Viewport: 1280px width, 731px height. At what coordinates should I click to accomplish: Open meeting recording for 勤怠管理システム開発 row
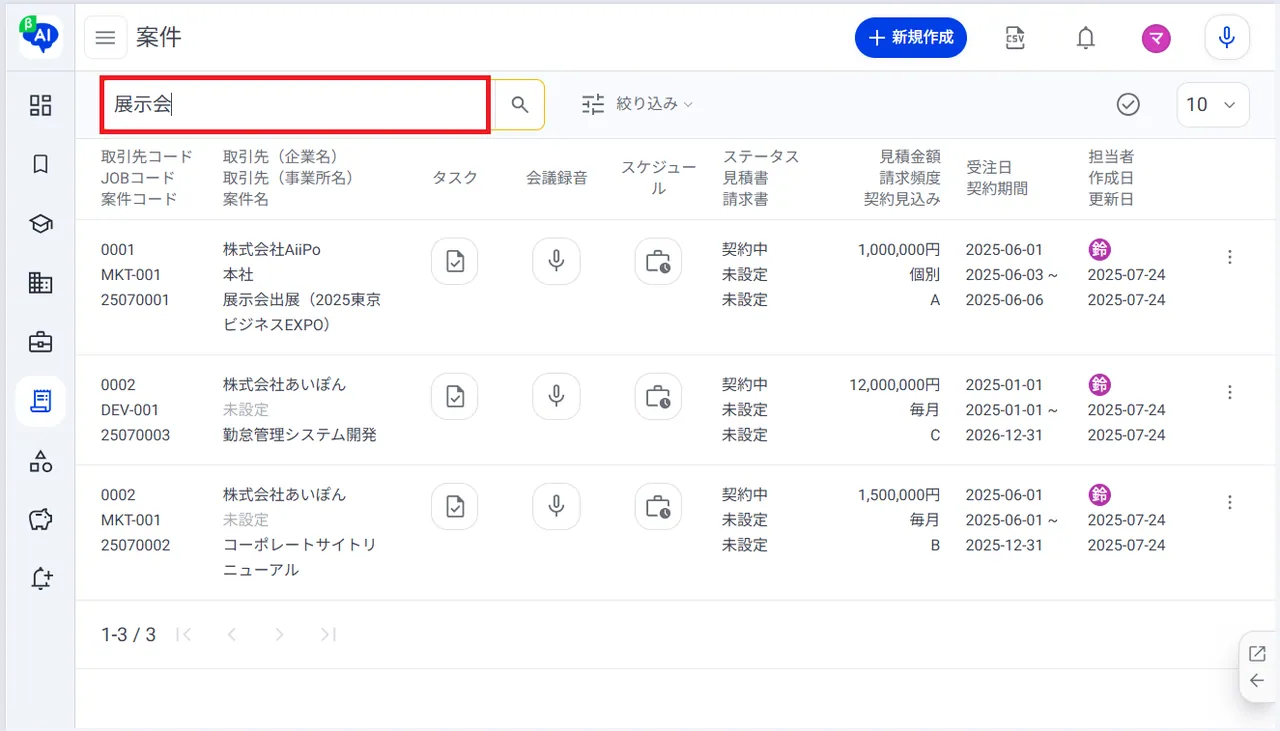pos(556,397)
